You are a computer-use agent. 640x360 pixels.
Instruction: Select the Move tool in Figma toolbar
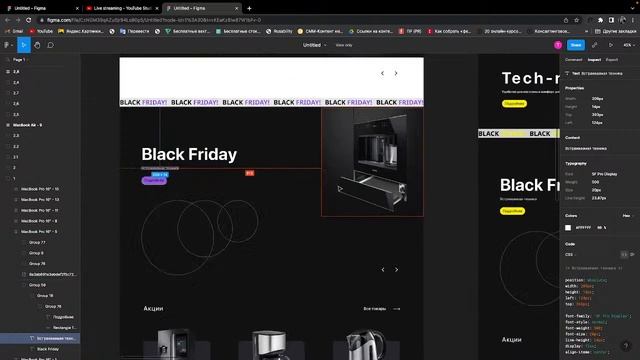[x=24, y=45]
